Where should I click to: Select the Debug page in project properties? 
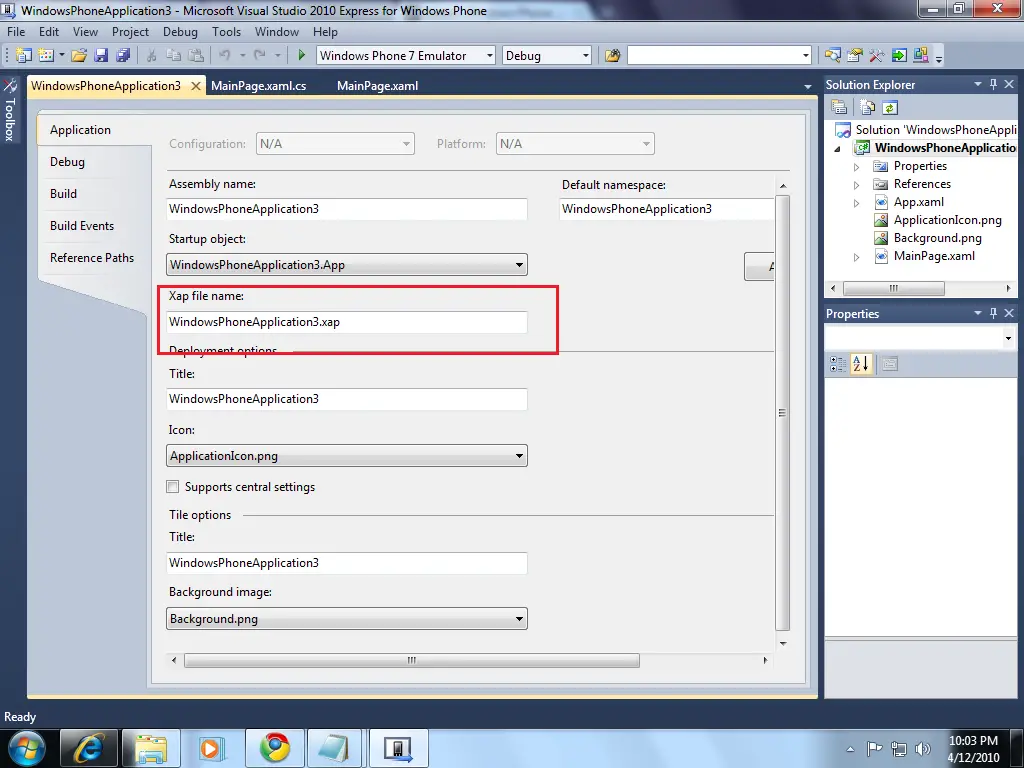67,161
